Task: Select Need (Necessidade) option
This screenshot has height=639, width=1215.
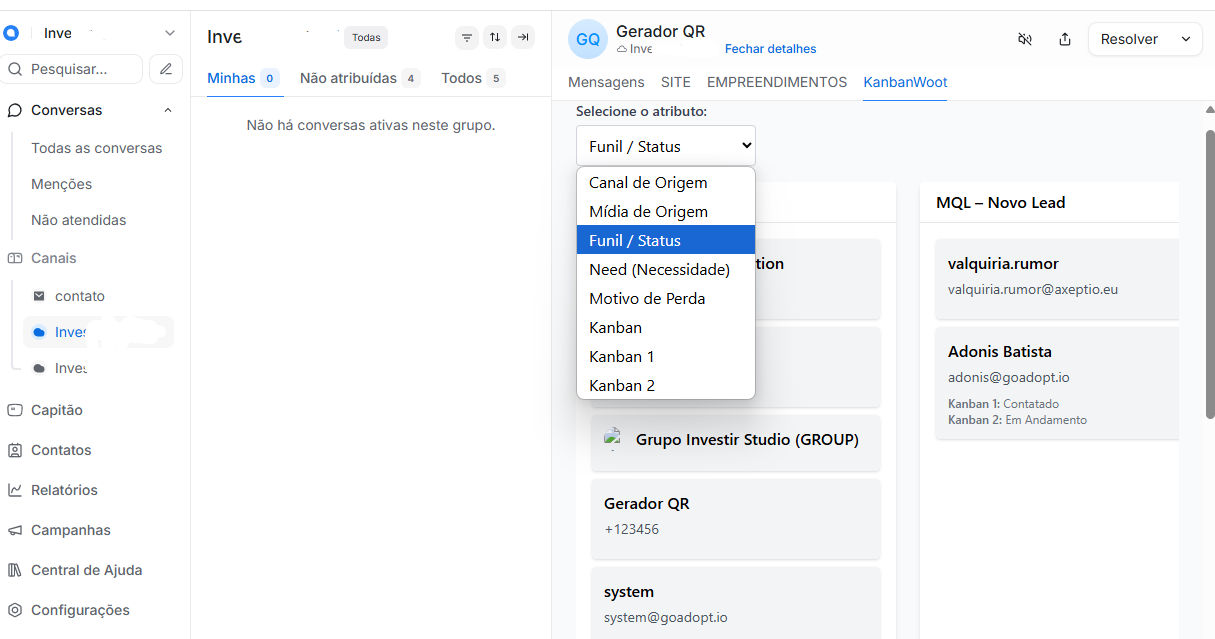Action: pyautogui.click(x=666, y=270)
